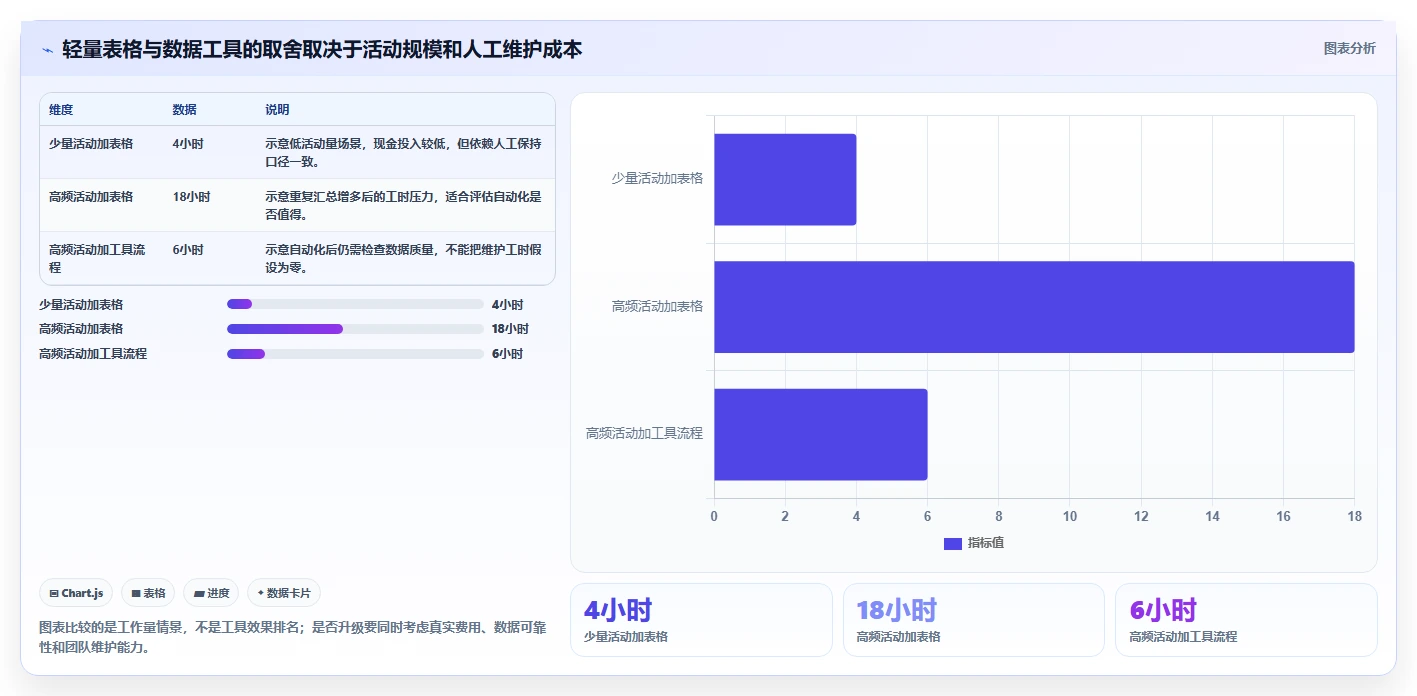Click the description starting 示意自动化后仍需检查
This screenshot has height=696, width=1417.
(403, 259)
